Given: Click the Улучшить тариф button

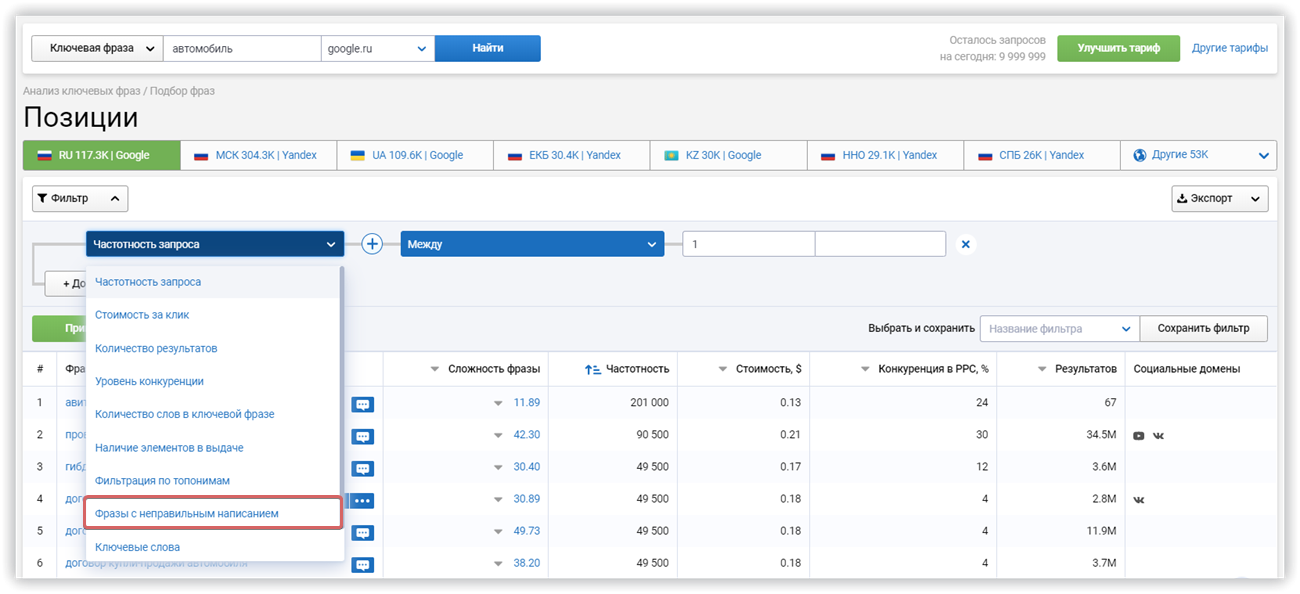Looking at the screenshot, I should (x=1118, y=48).
